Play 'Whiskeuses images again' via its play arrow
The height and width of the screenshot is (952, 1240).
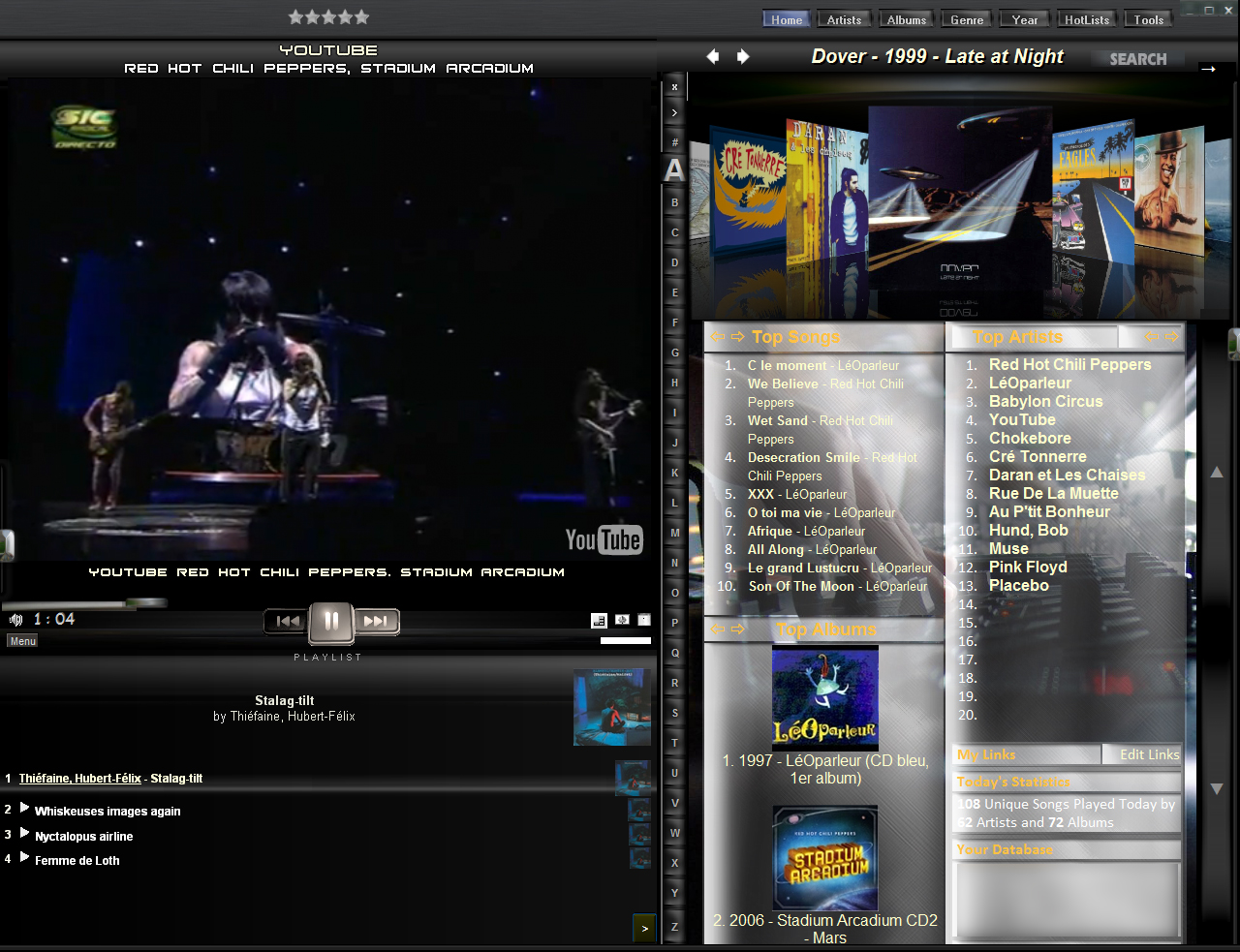[25, 808]
